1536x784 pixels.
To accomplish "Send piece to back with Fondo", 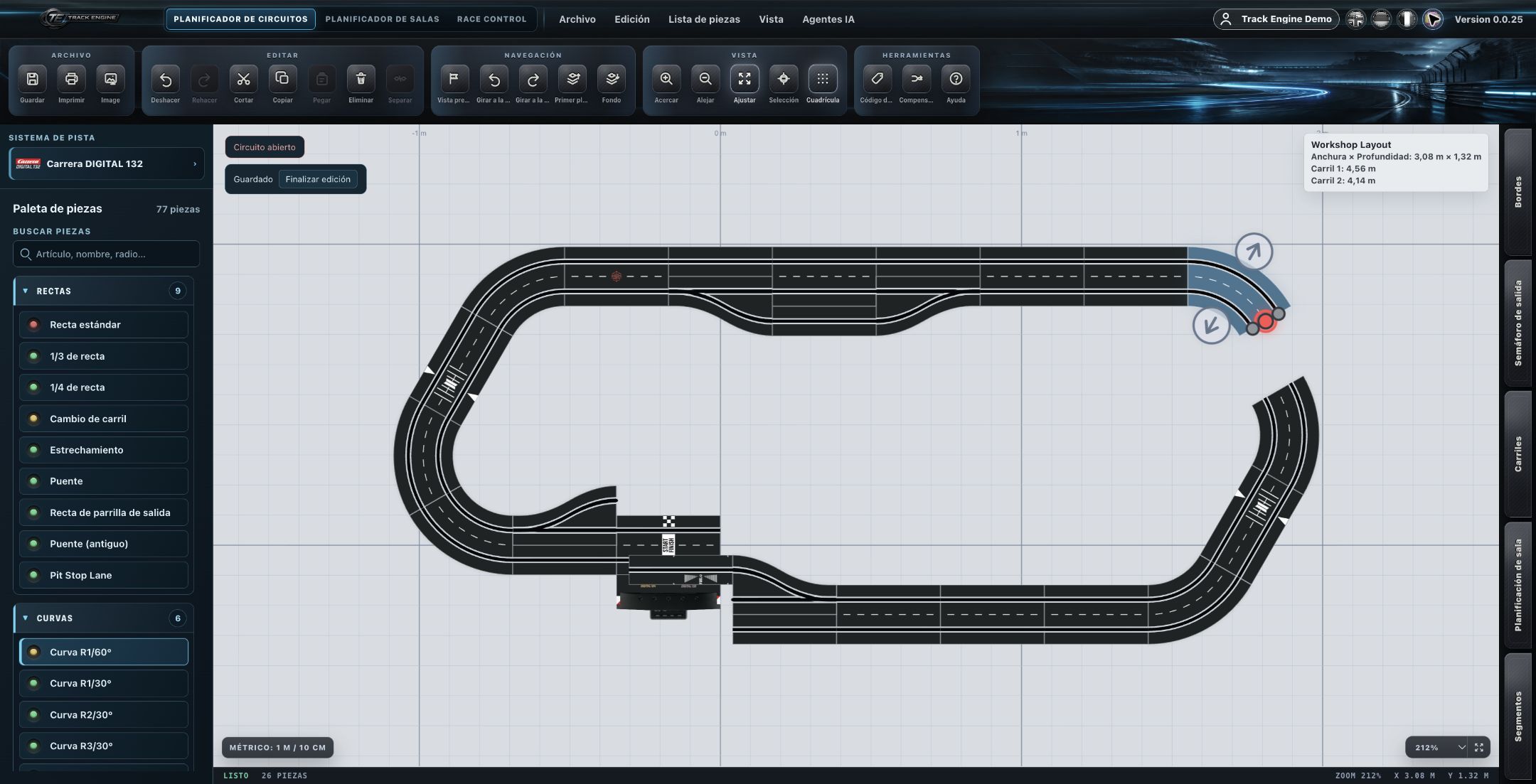I will click(x=612, y=79).
